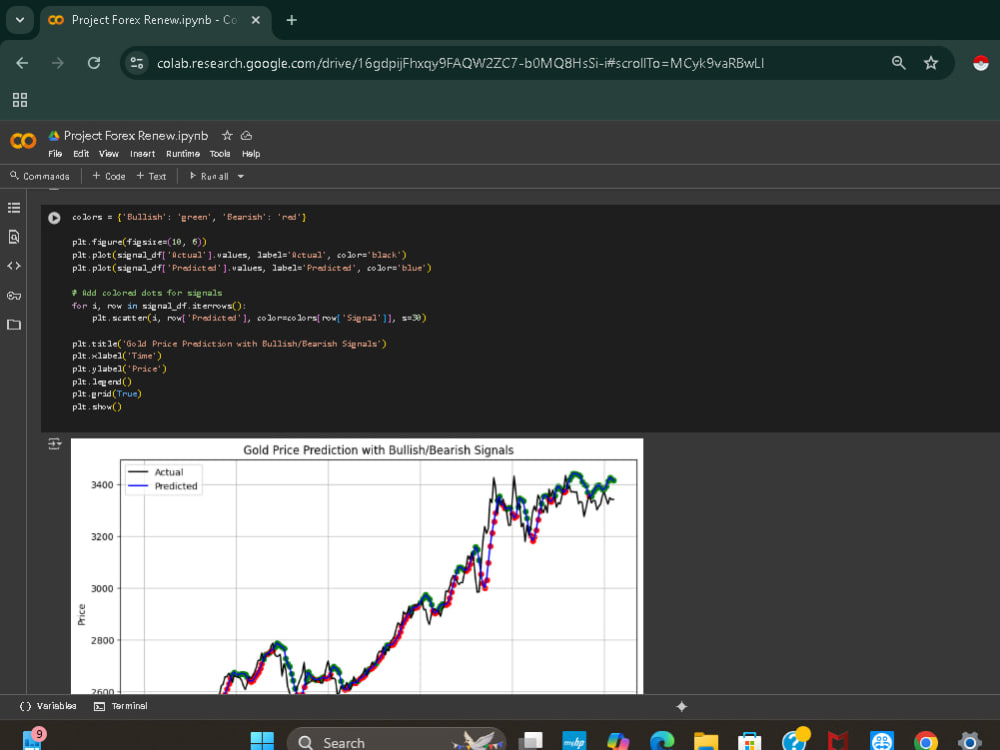Open the Help menu
The image size is (1000, 750).
coord(251,154)
